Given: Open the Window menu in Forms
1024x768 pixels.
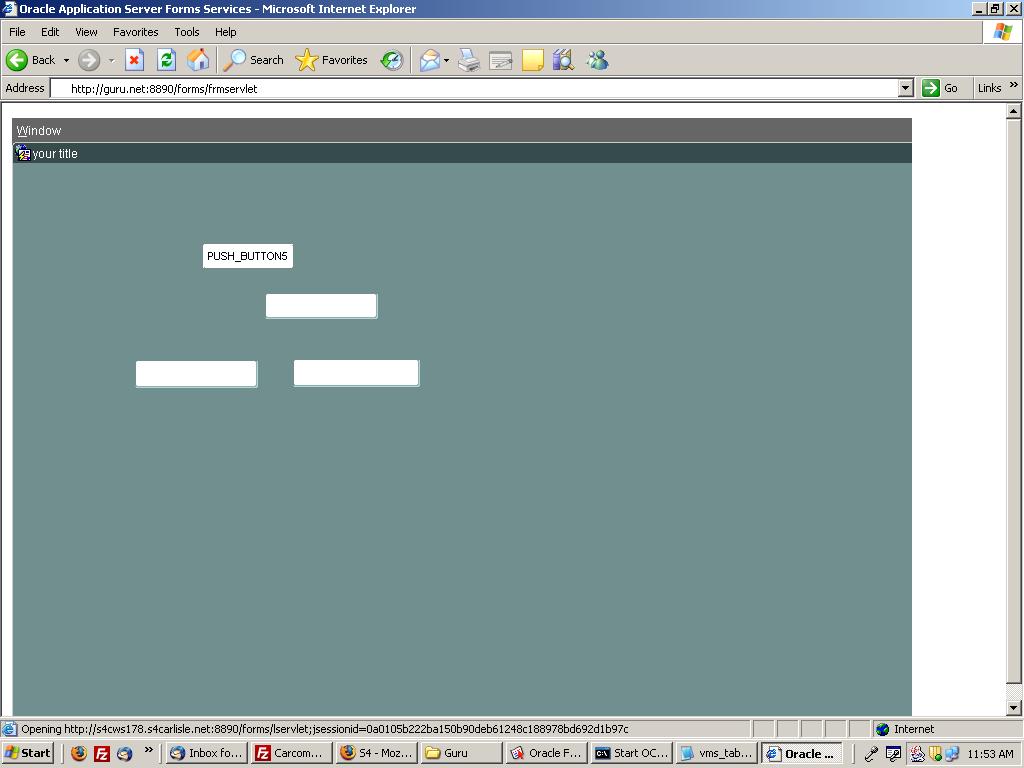Looking at the screenshot, I should pyautogui.click(x=39, y=131).
